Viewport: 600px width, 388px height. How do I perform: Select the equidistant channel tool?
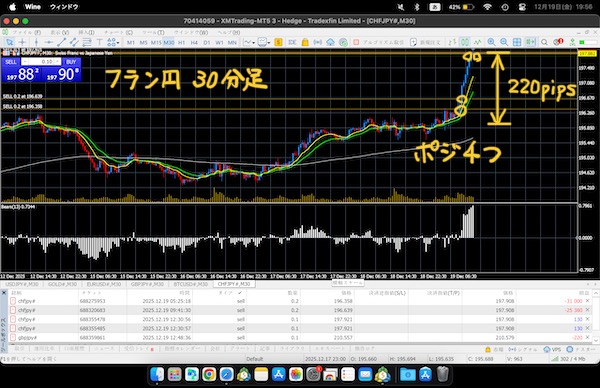[74, 42]
